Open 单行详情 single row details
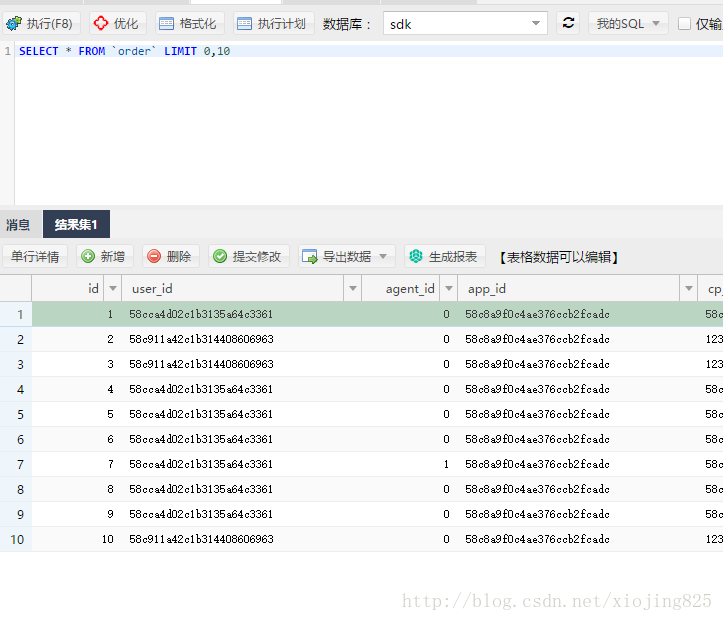The image size is (723, 621). coord(35,256)
